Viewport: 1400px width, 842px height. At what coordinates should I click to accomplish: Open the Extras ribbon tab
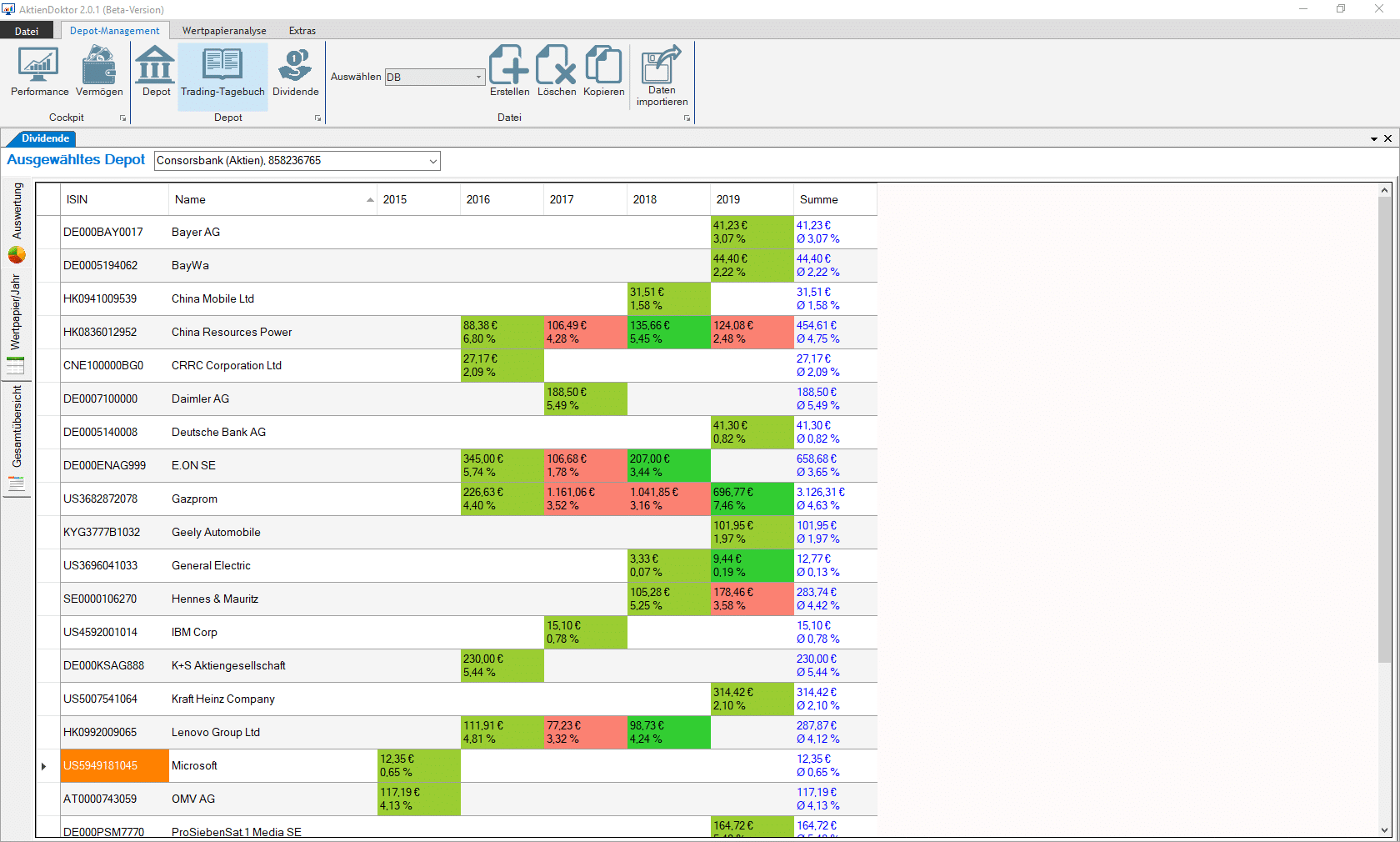coord(302,31)
